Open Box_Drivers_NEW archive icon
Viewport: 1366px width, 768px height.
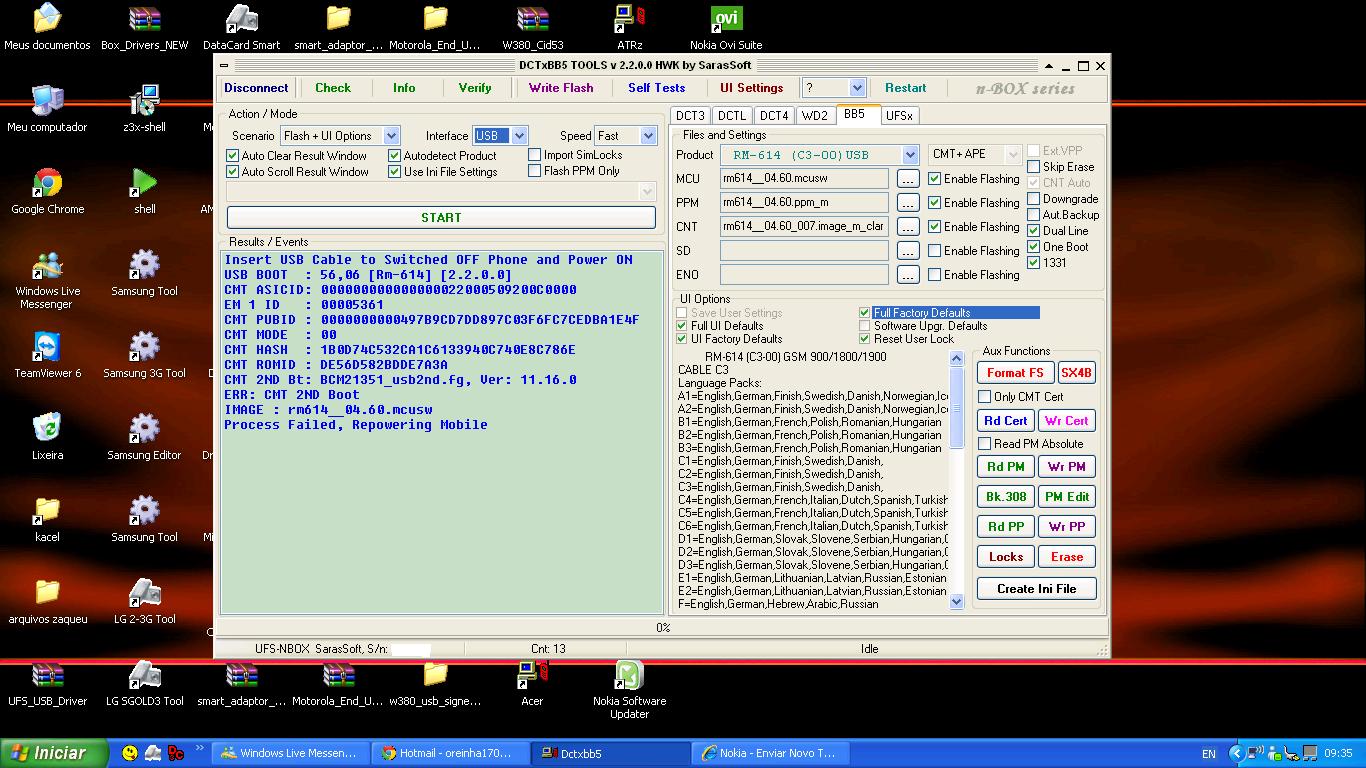pos(145,27)
